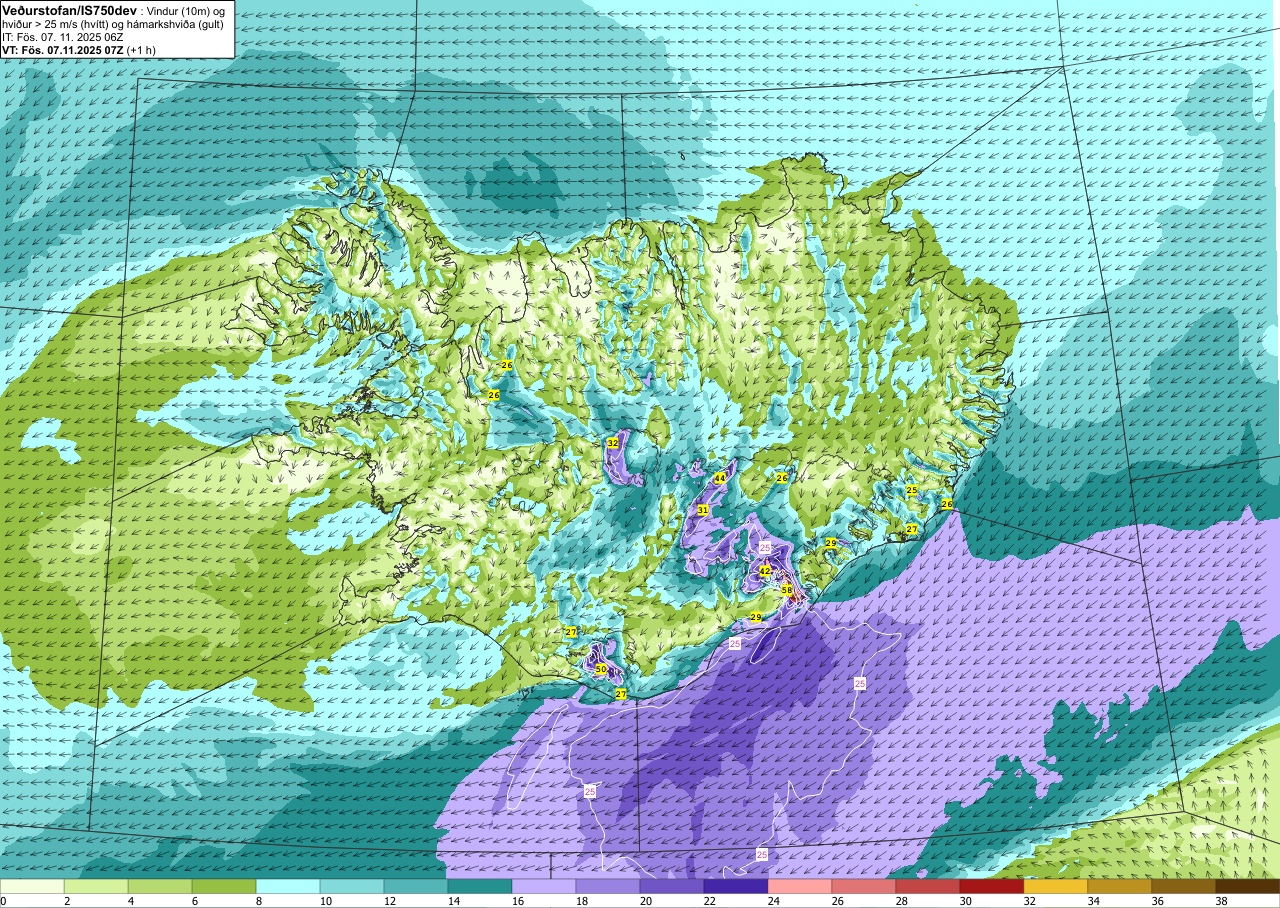
Task: Select the 14–16 m/s legend color swatch
Action: click(480, 886)
